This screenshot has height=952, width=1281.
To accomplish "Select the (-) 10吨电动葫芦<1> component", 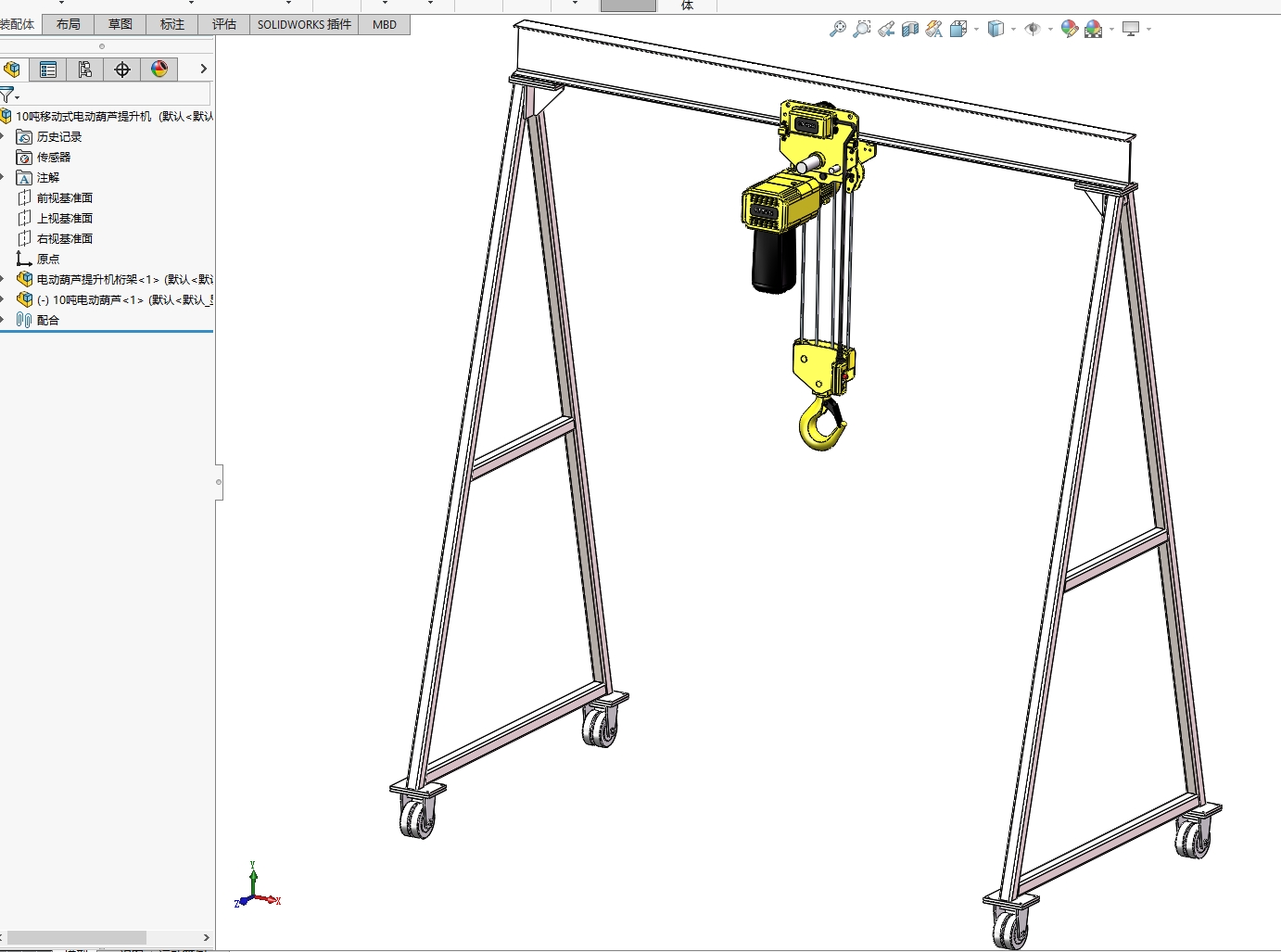I will pyautogui.click(x=115, y=300).
